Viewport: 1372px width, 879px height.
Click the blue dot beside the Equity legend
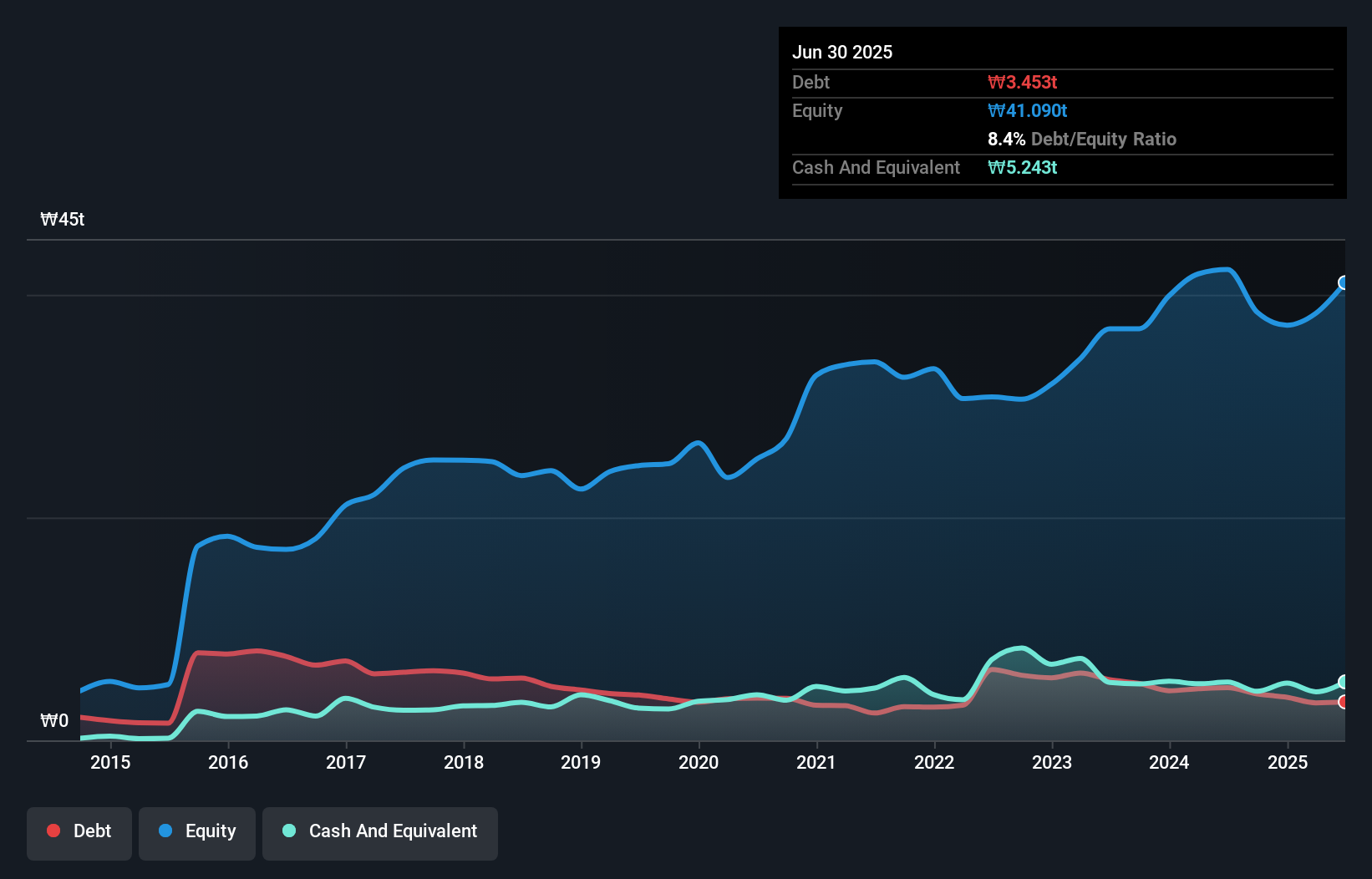click(165, 831)
